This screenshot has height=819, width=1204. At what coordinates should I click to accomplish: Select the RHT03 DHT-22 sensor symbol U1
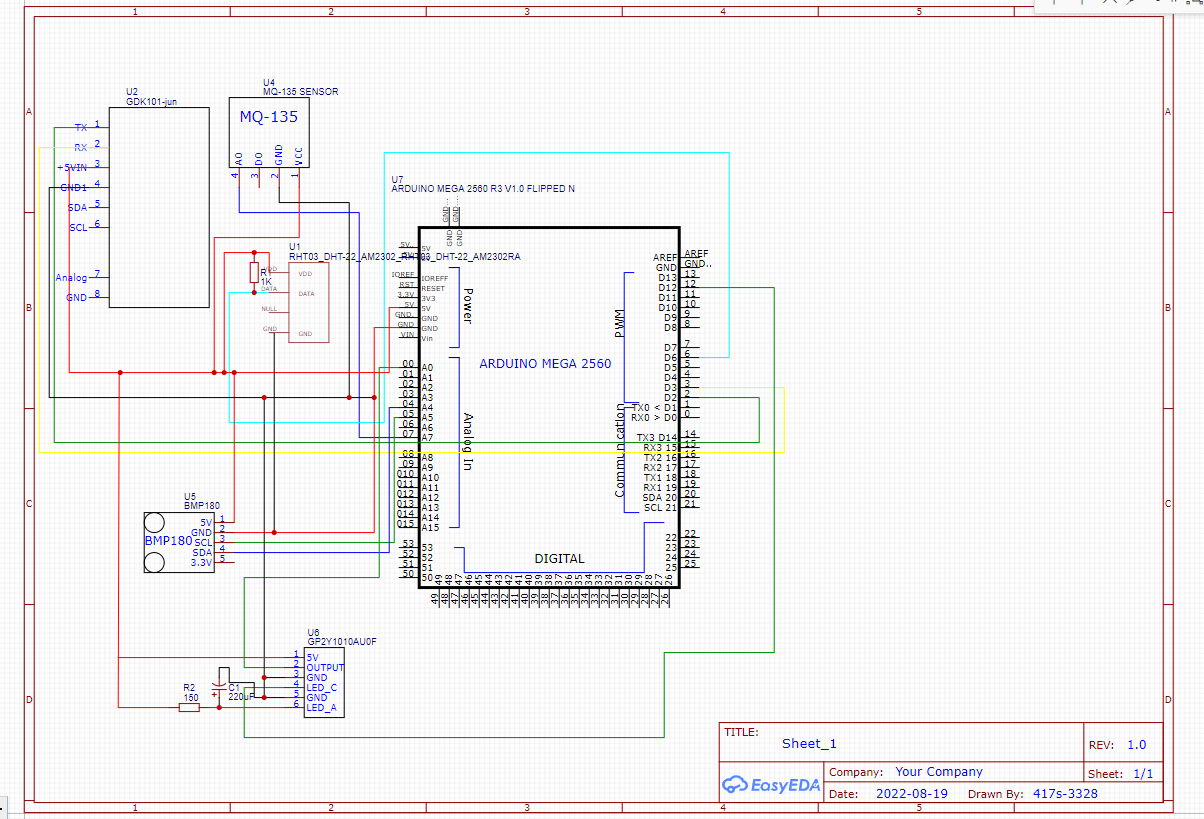point(308,303)
